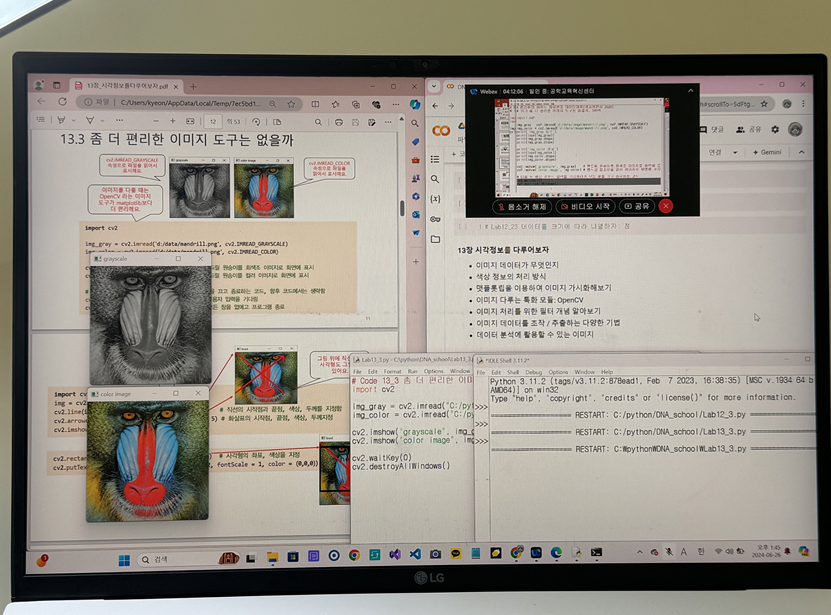Select the PDF highlight tool
Image resolution: width=831 pixels, height=615 pixels.
[61, 120]
